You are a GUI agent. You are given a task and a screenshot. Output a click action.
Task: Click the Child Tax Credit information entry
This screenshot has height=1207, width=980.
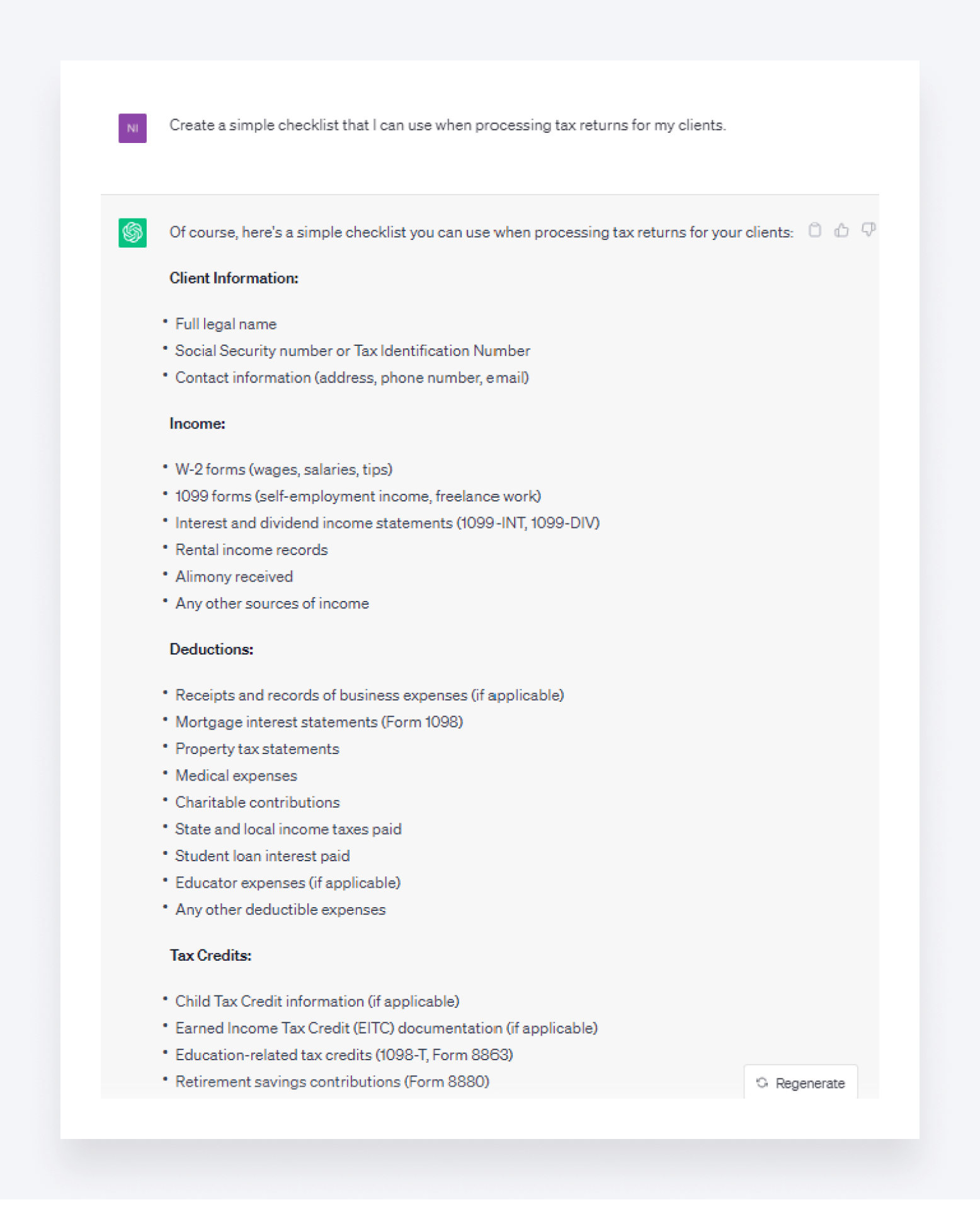point(317,1001)
